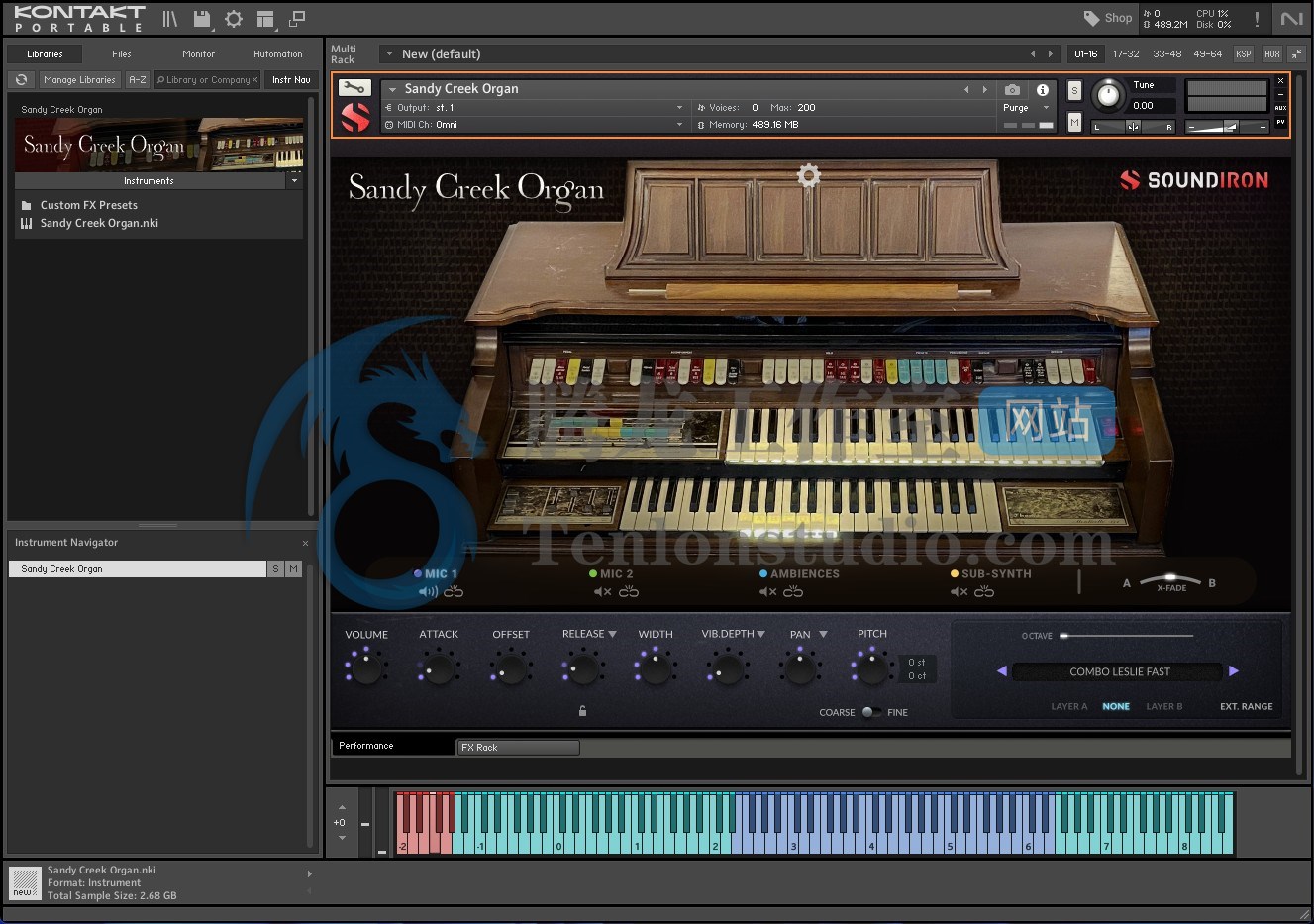Viewport: 1314px width, 924px height.
Task: Expand the VIB.DEPTH dropdown menu
Action: pos(760,634)
